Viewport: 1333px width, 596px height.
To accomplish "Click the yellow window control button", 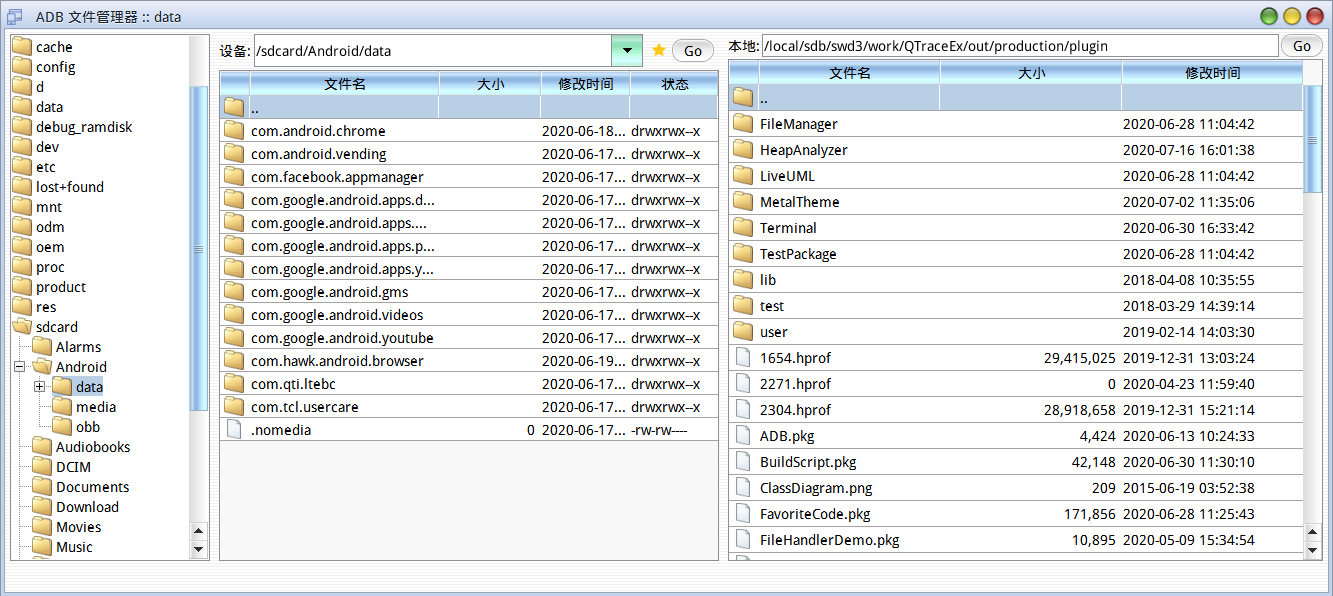I will point(1292,16).
